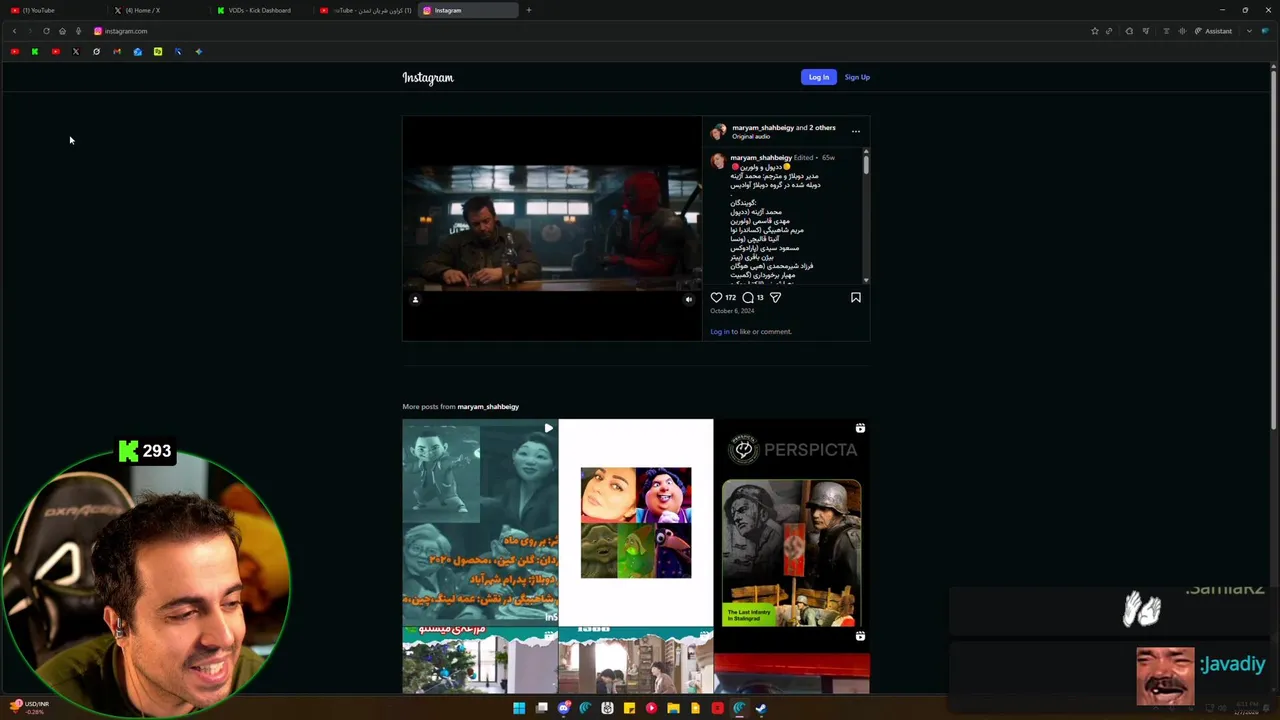This screenshot has width=1280, height=720.
Task: Open the green Kick bookmark shortcut
Action: pyautogui.click(x=35, y=51)
